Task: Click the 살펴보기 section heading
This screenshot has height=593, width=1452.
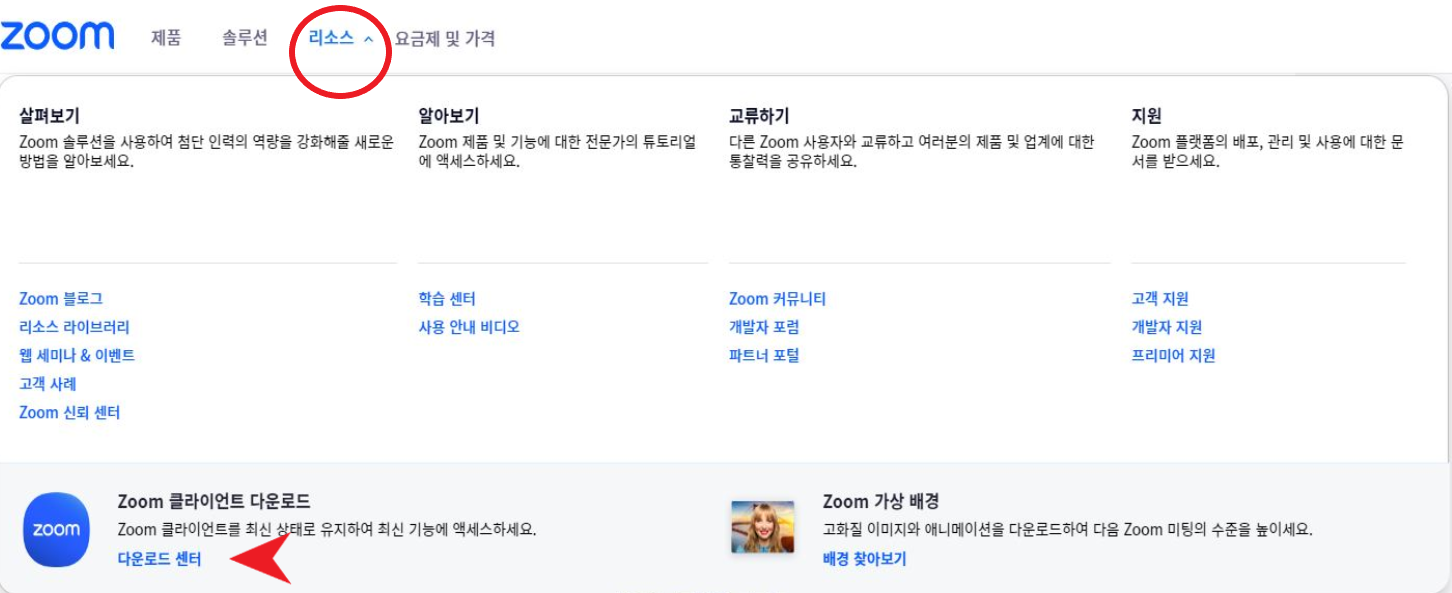Action: [x=49, y=116]
